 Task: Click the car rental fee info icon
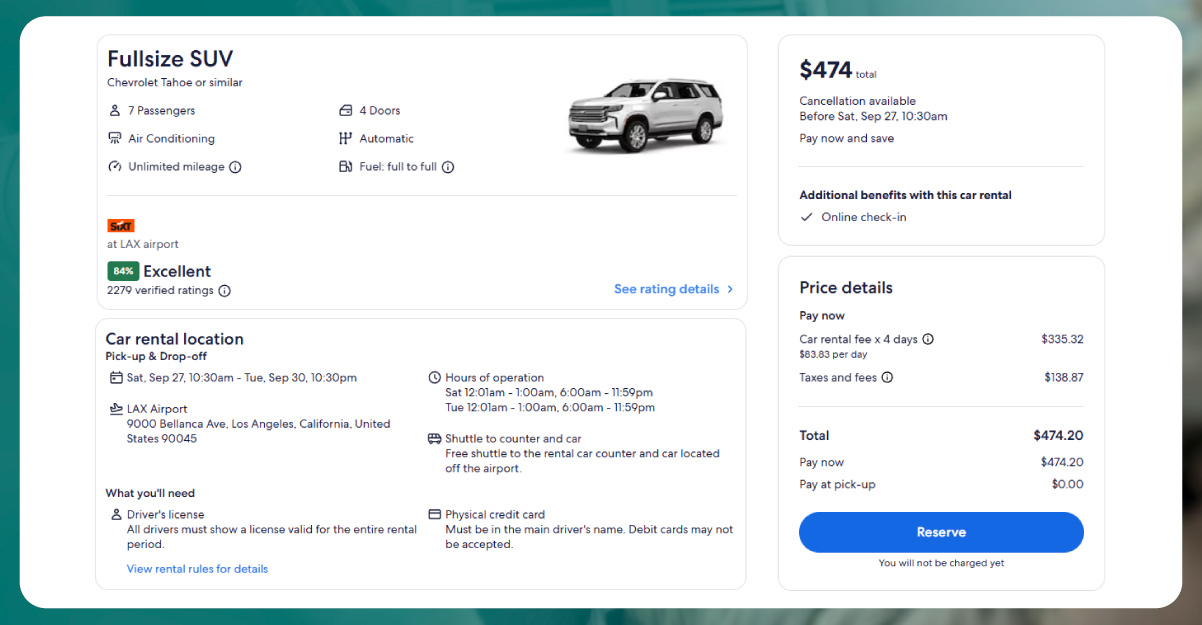[x=928, y=338]
